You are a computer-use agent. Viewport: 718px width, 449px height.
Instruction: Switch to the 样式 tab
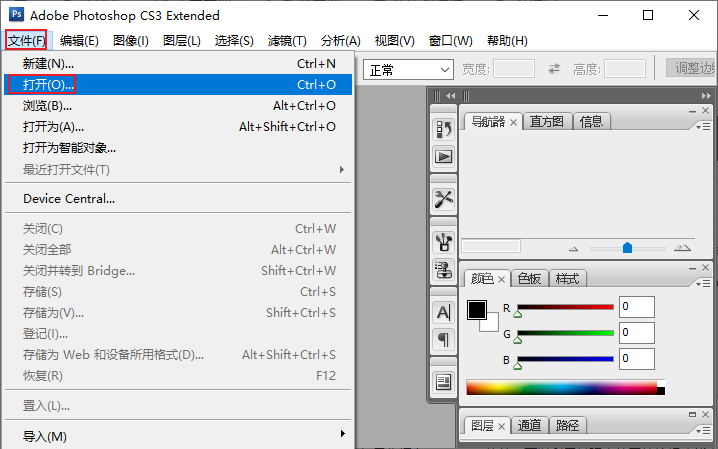click(567, 279)
